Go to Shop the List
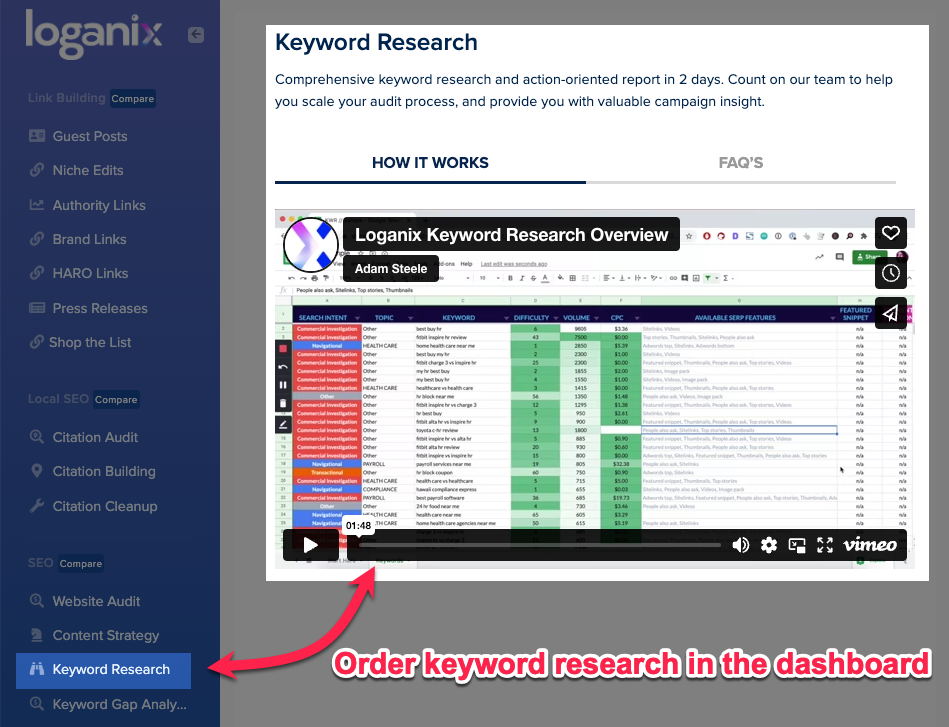Viewport: 949px width, 727px height. pos(90,342)
